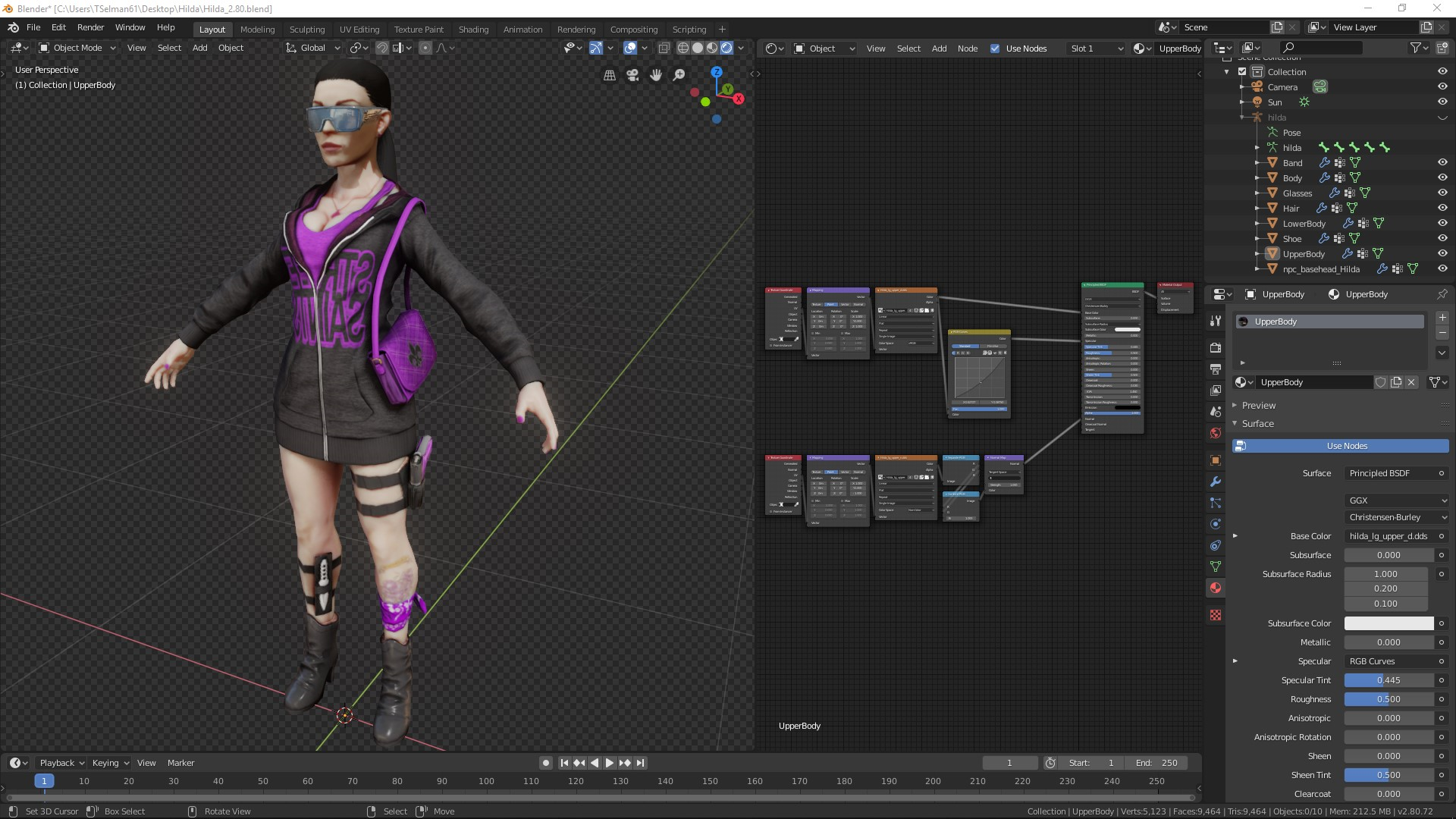The width and height of the screenshot is (1456, 819).
Task: Collapse the Surface panel
Action: click(1257, 424)
